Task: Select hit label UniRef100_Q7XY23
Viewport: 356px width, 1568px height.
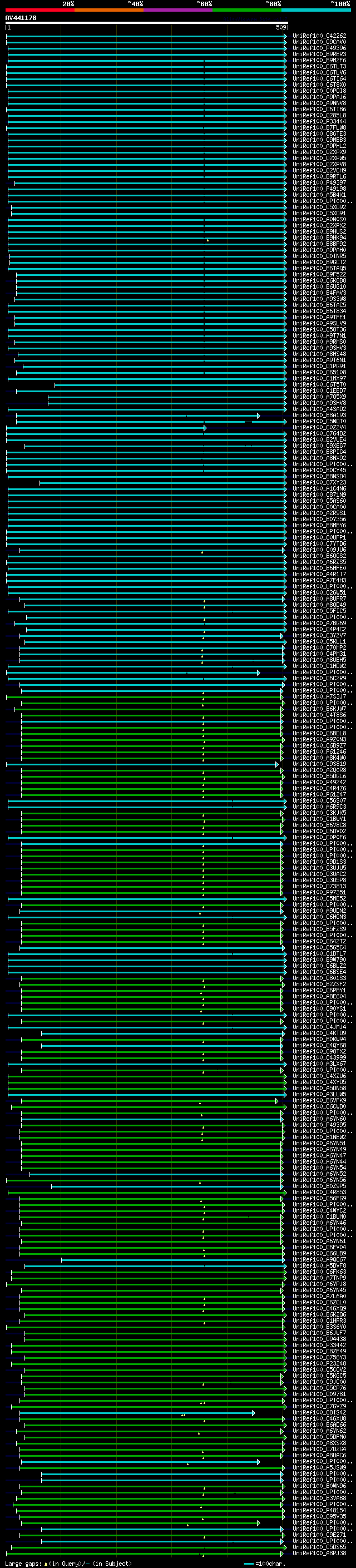Action: click(319, 483)
